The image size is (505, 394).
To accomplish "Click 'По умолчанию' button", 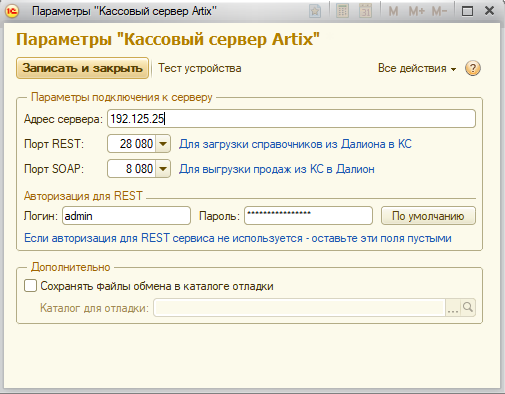I will (428, 216).
